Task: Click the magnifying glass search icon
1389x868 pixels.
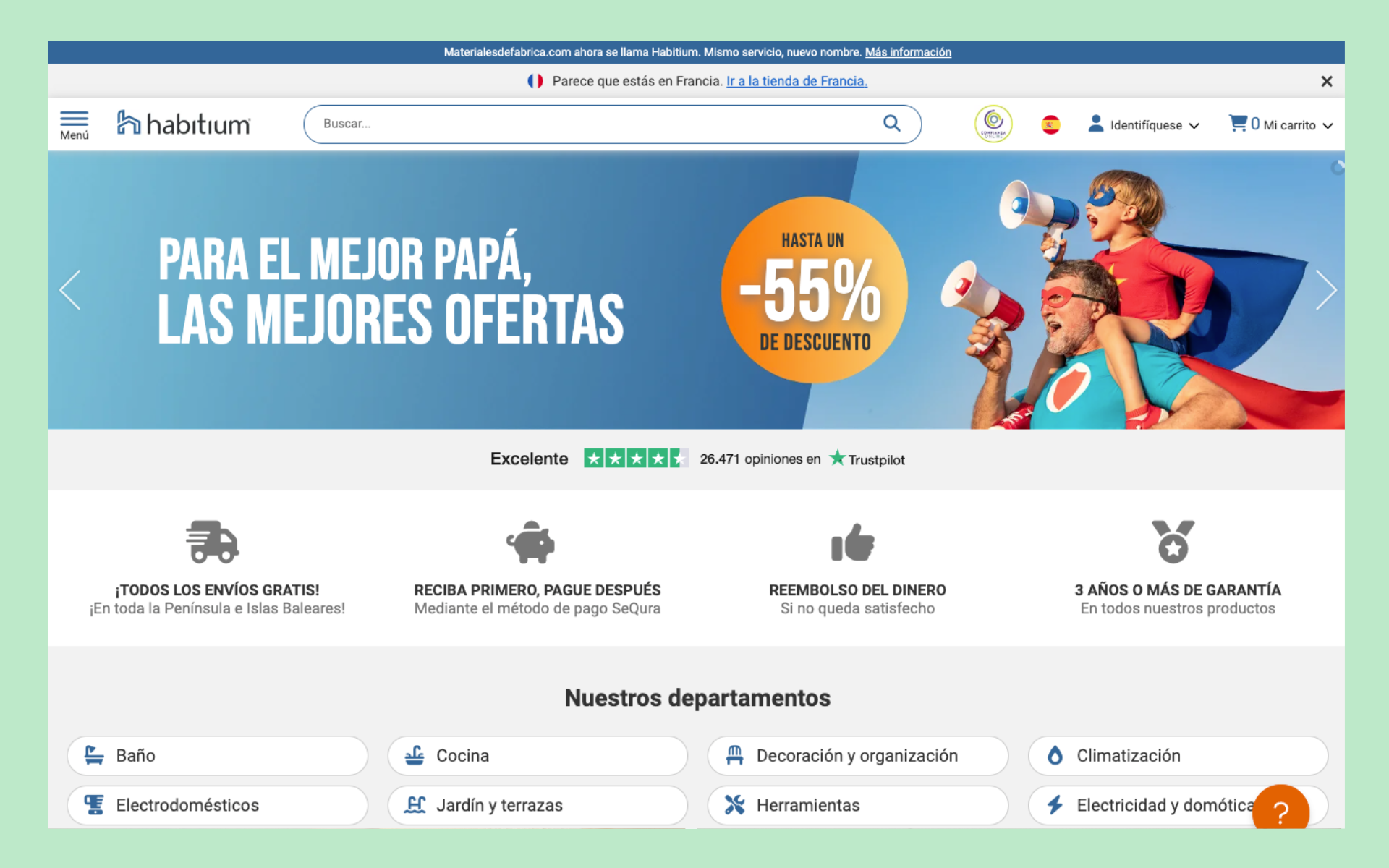Action: coord(891,124)
